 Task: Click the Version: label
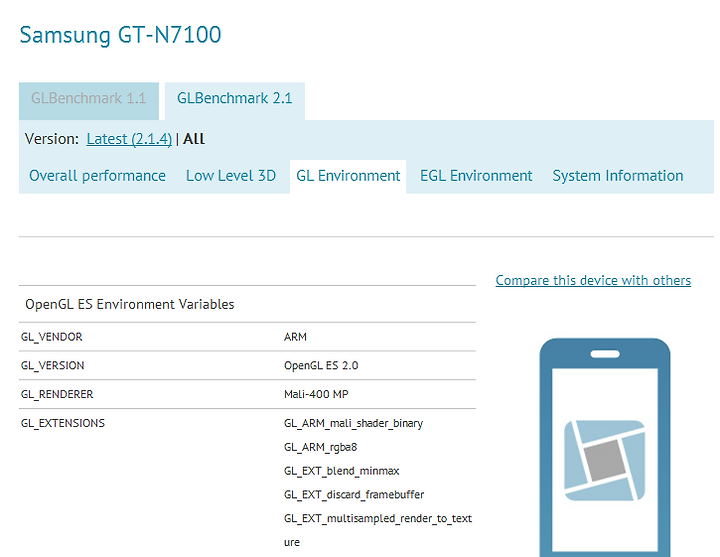52,139
